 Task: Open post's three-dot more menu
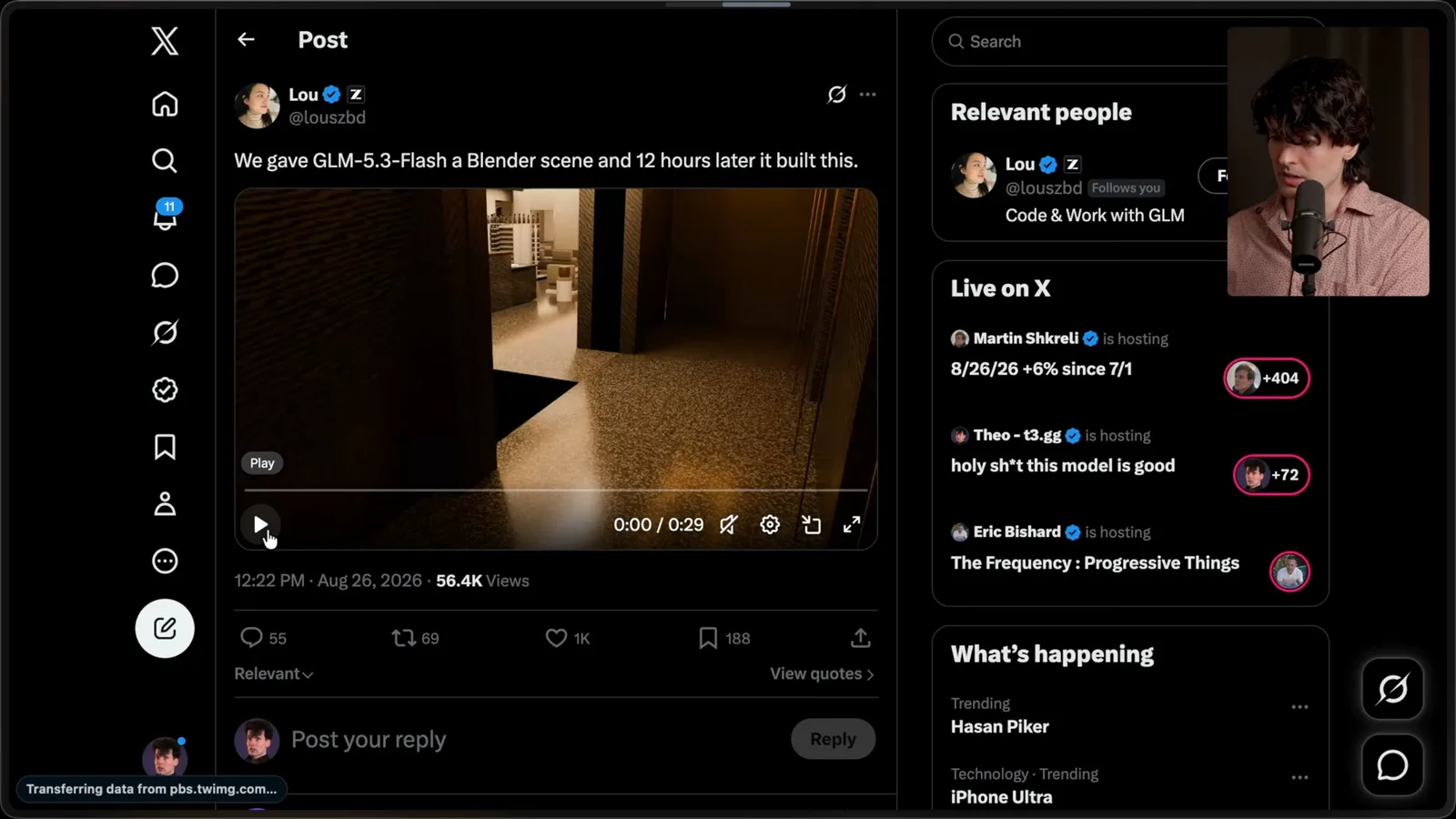click(x=868, y=94)
